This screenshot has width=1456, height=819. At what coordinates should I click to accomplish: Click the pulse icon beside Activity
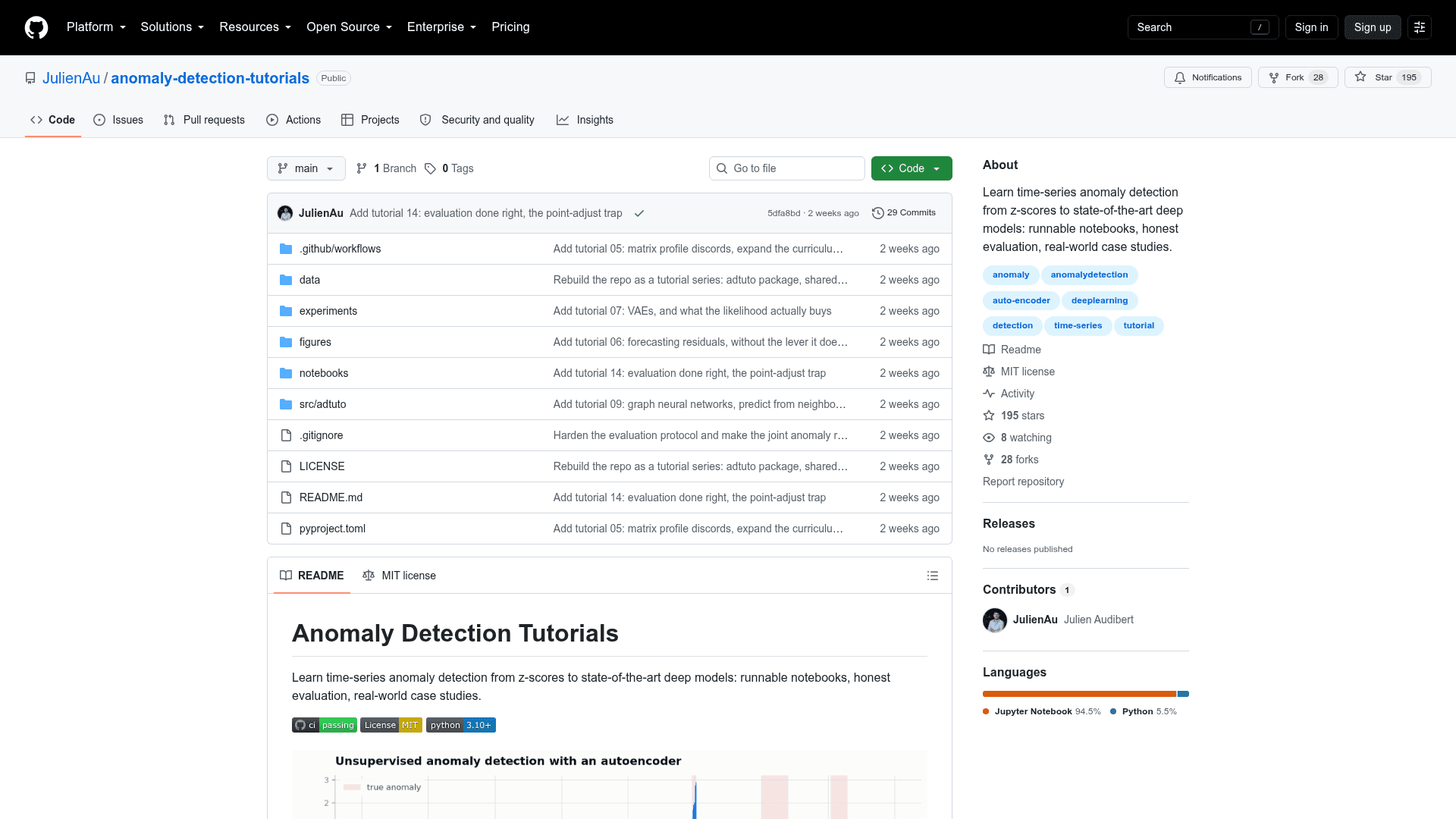[x=989, y=394]
